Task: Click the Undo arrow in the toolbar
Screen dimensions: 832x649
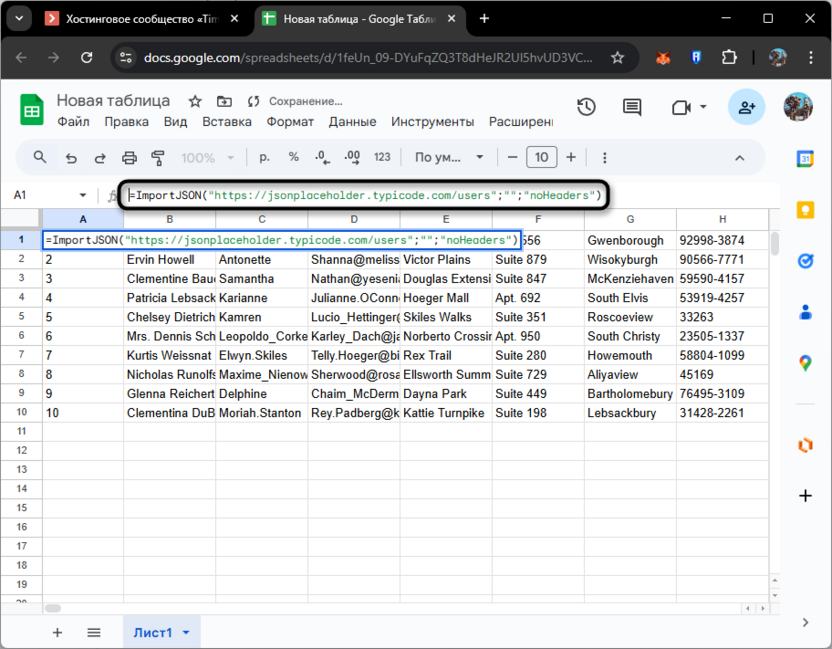Action: click(70, 158)
